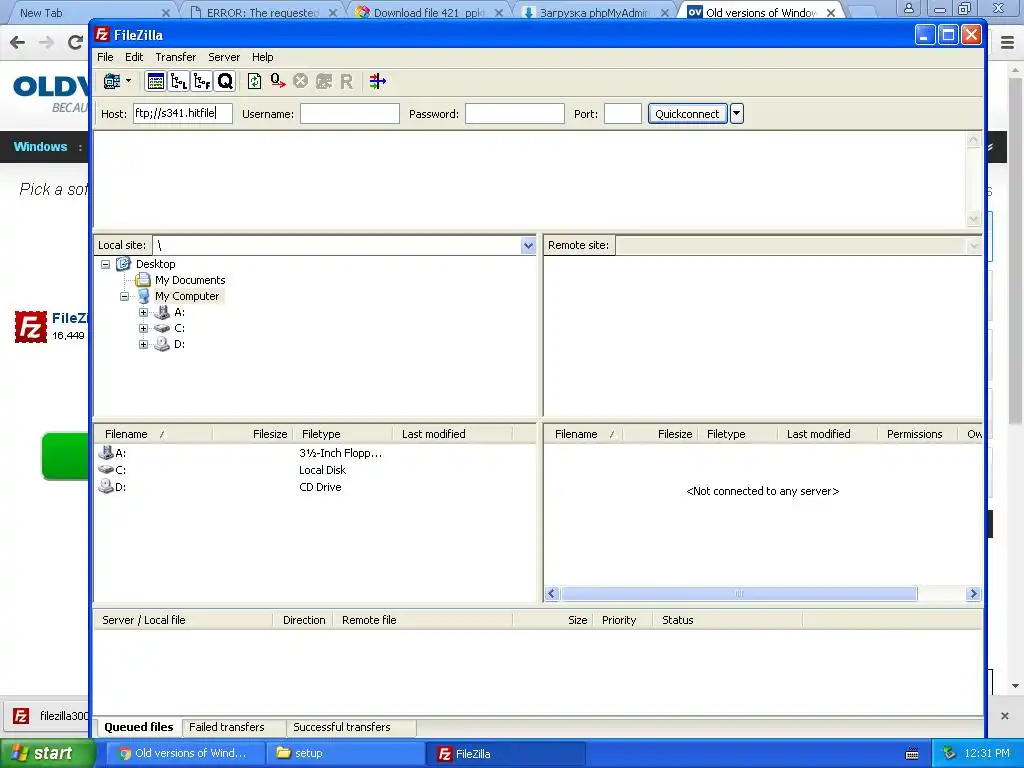1024x768 pixels.
Task: Click the C: drive icon in tree
Action: 162,328
